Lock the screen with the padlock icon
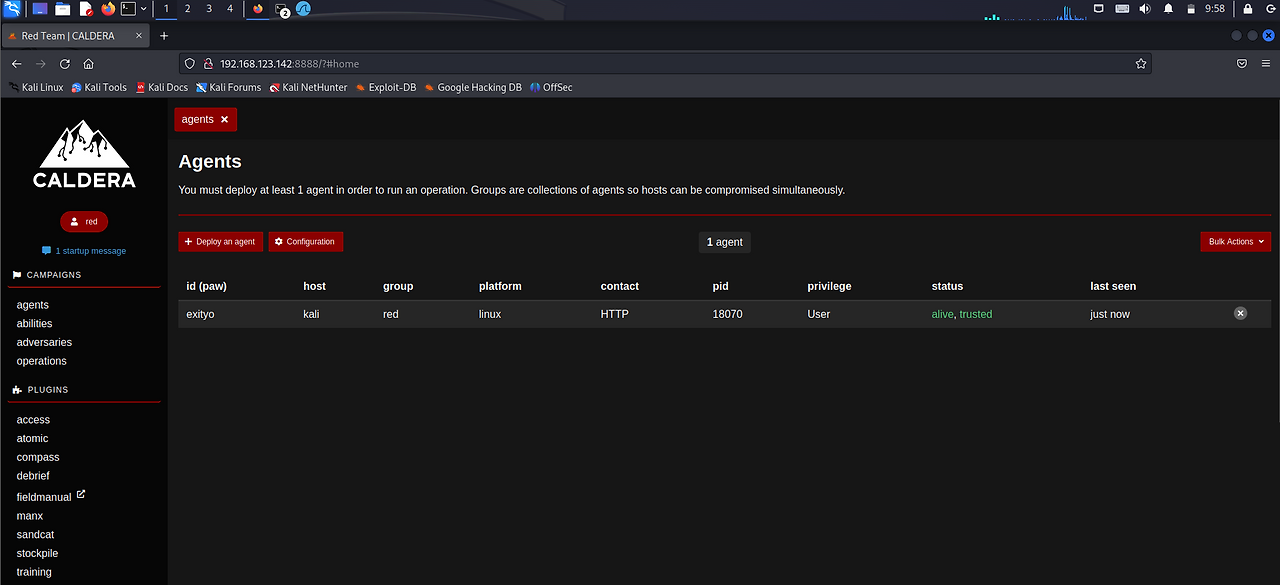The image size is (1280, 585). (x=1247, y=8)
